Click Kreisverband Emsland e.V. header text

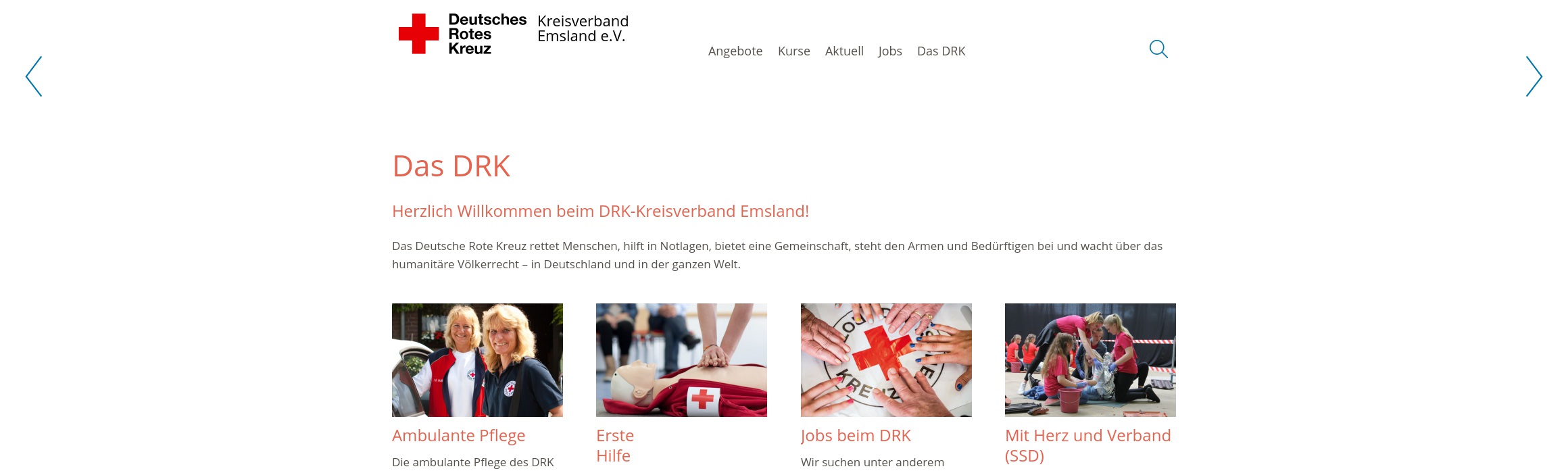pyautogui.click(x=583, y=29)
